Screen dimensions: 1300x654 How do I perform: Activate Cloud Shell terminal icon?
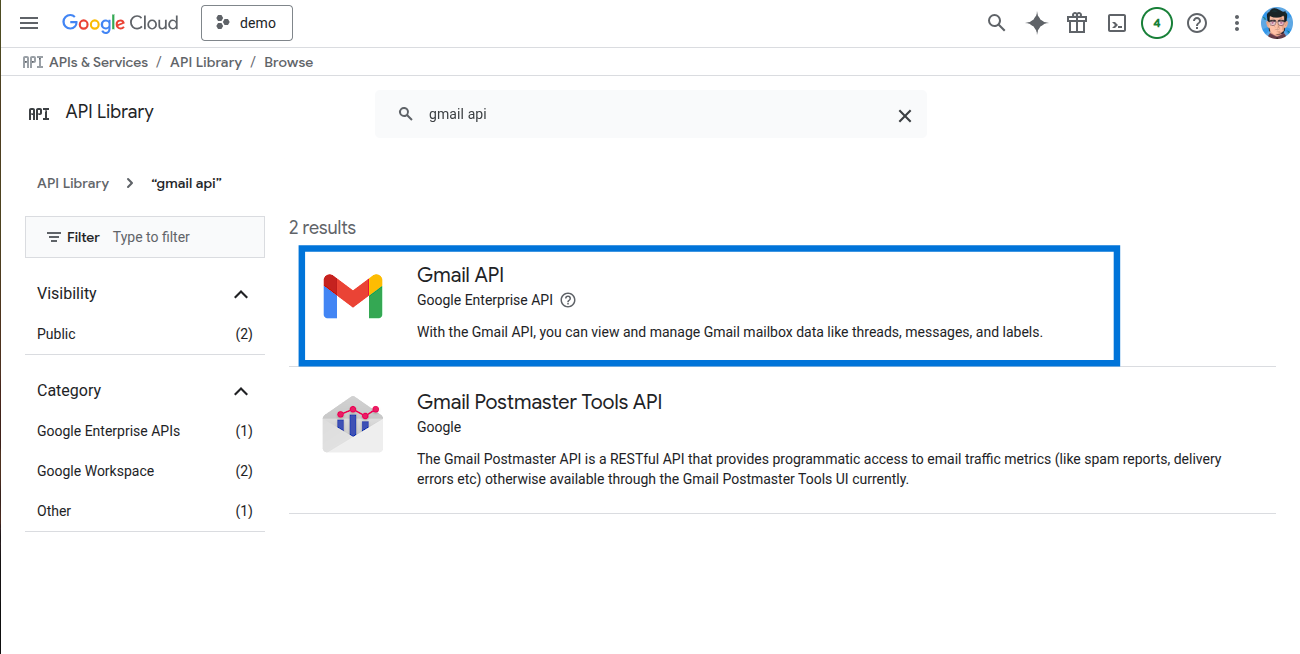tap(1117, 23)
